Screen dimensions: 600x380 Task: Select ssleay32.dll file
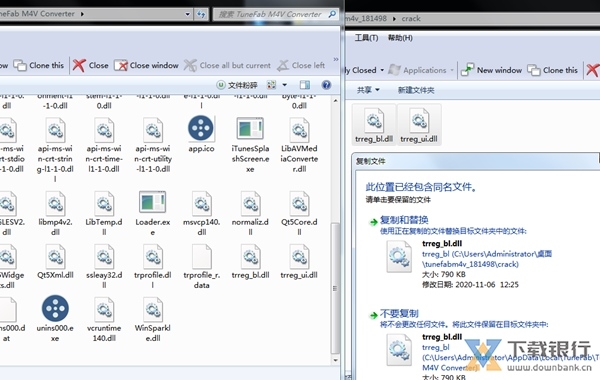point(104,266)
